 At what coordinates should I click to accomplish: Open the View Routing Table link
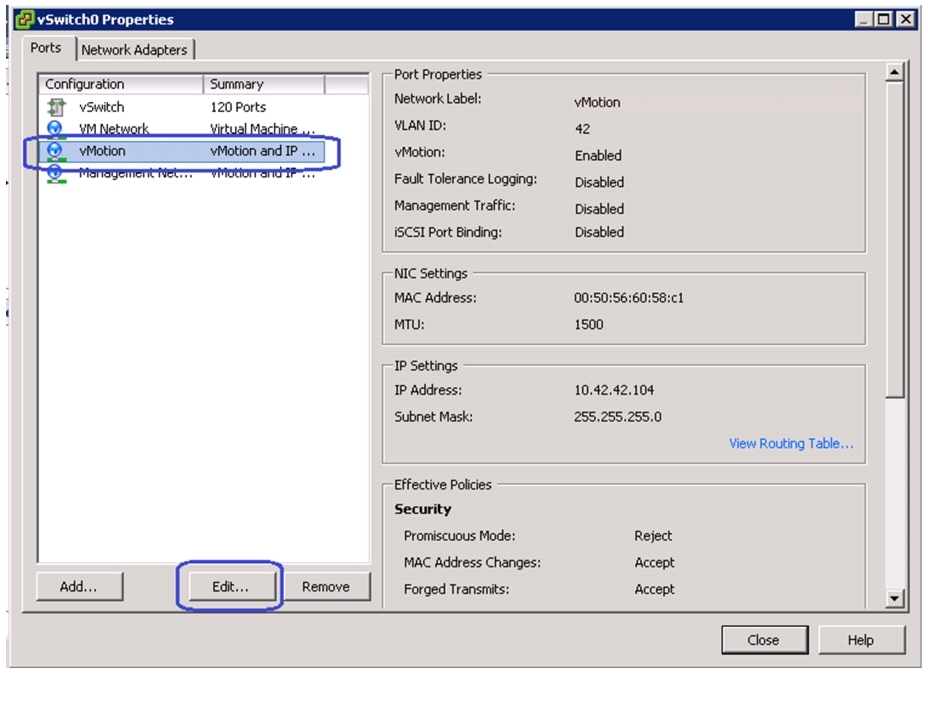(x=791, y=443)
